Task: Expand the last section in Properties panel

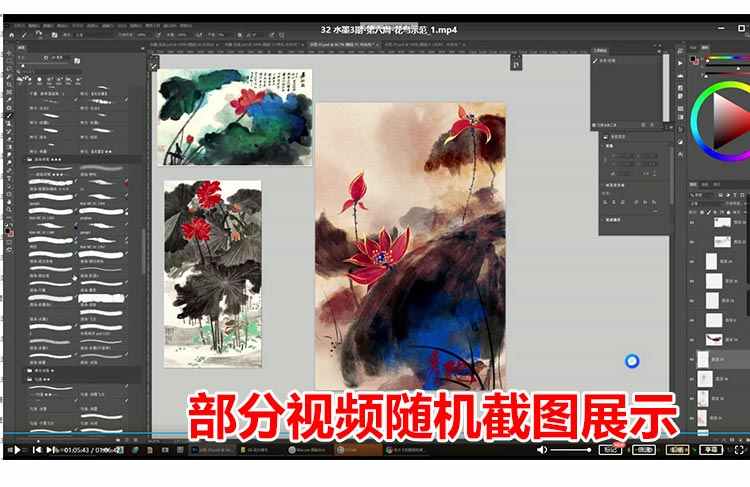Action: tap(604, 220)
